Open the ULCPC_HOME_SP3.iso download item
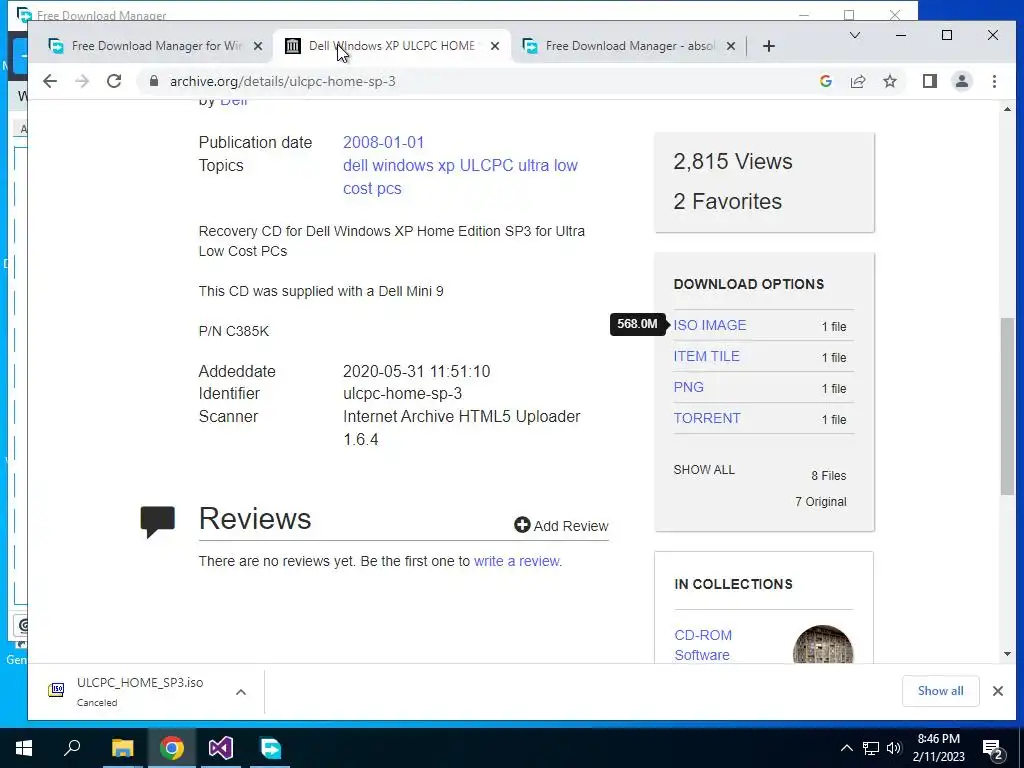 click(x=139, y=691)
